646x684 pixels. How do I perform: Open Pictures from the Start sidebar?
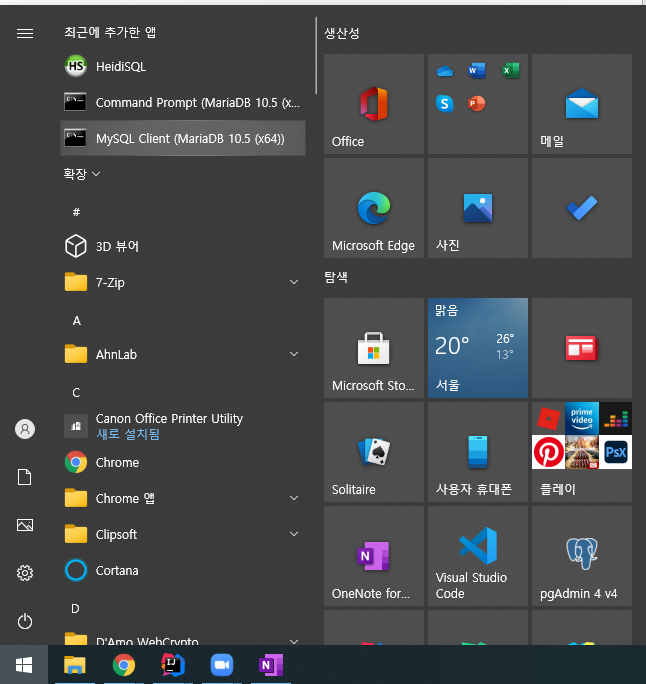pos(25,525)
